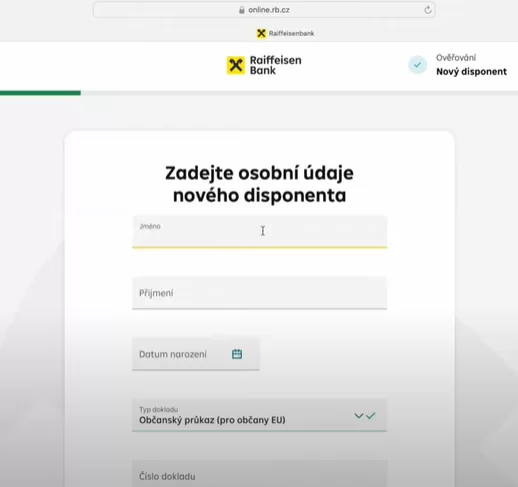Select the Číslo dokladu input field
This screenshot has height=487, width=518.
(259, 474)
